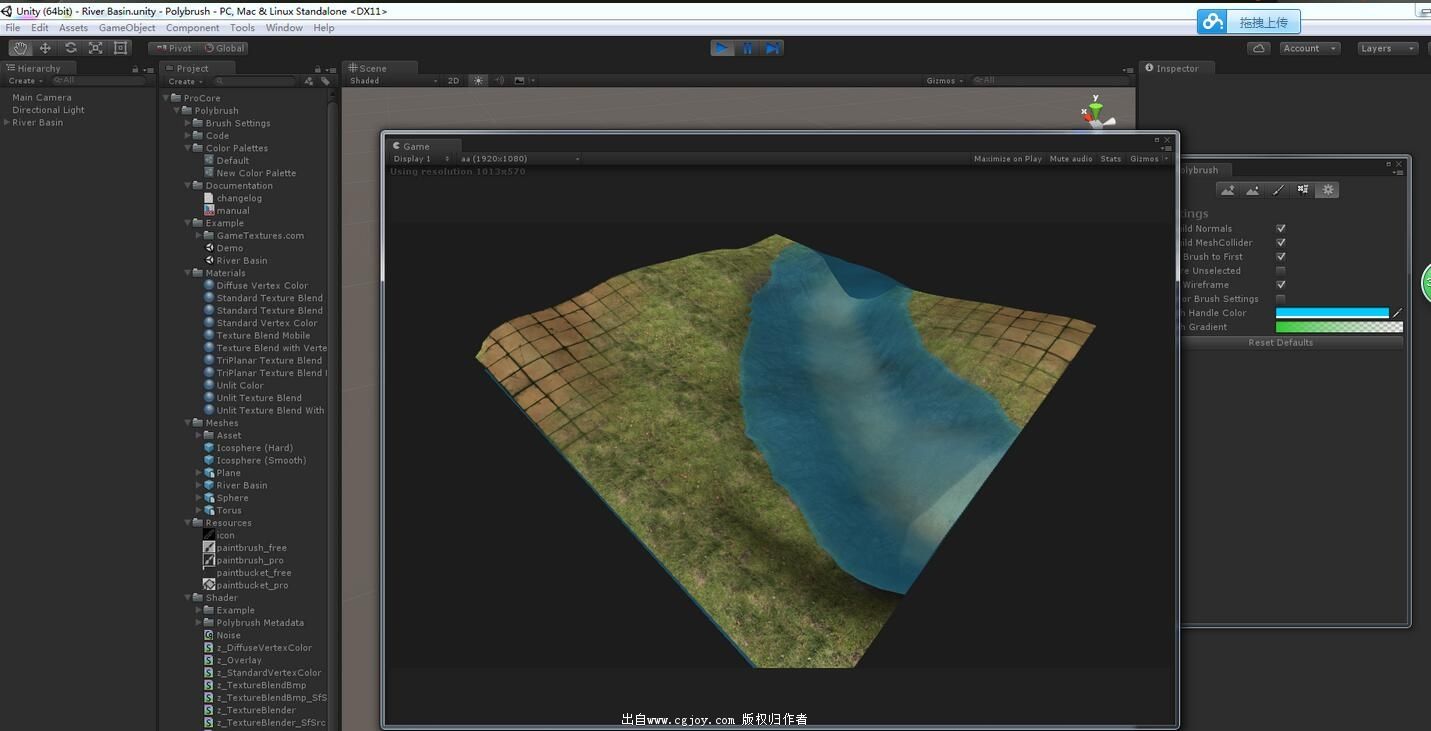Switch to the Inspector tab

1177,68
